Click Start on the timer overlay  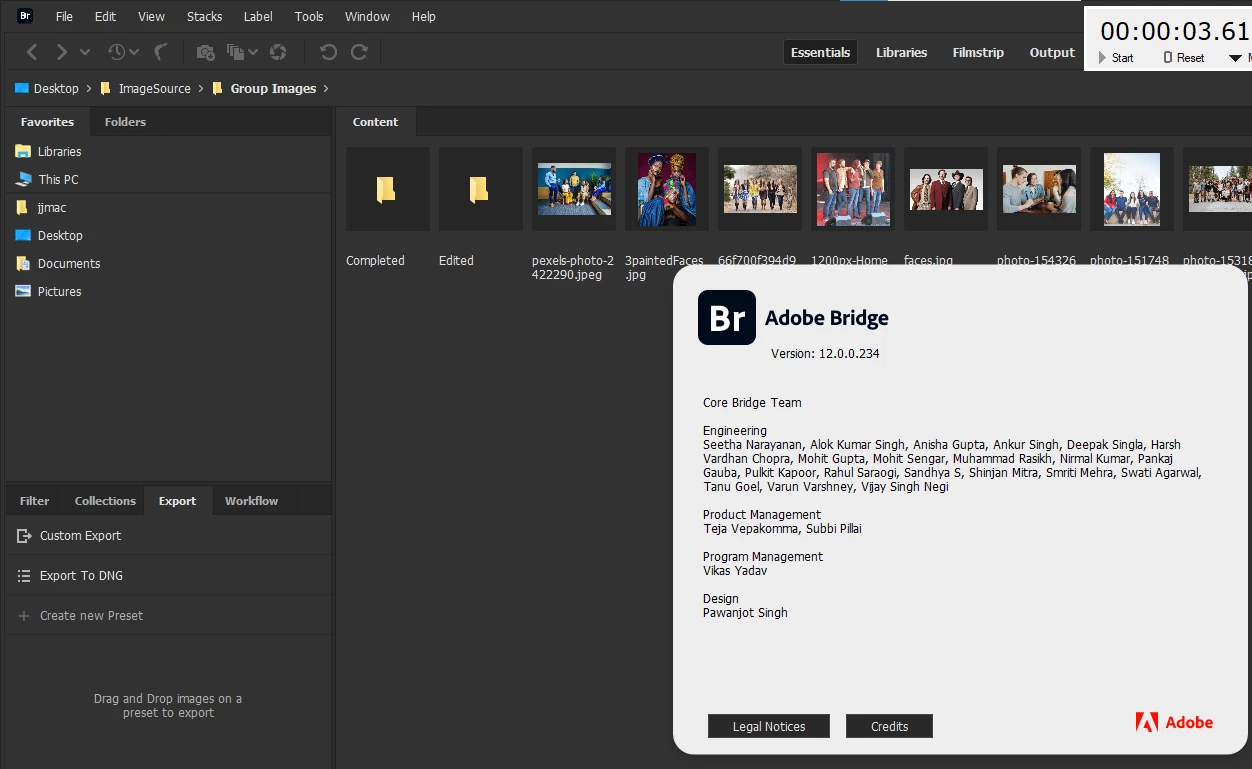1116,58
